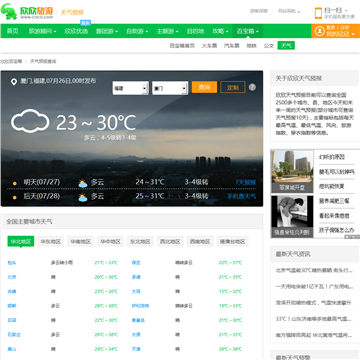The height and width of the screenshot is (360, 360).
Task: Select the green 天气 sub-navigation tab
Action: (286, 46)
